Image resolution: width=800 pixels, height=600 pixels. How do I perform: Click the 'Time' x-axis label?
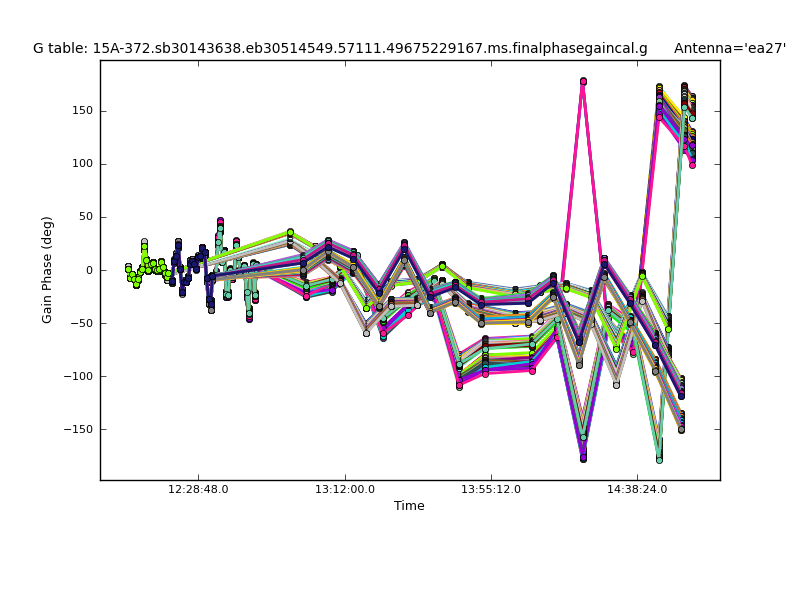click(409, 506)
